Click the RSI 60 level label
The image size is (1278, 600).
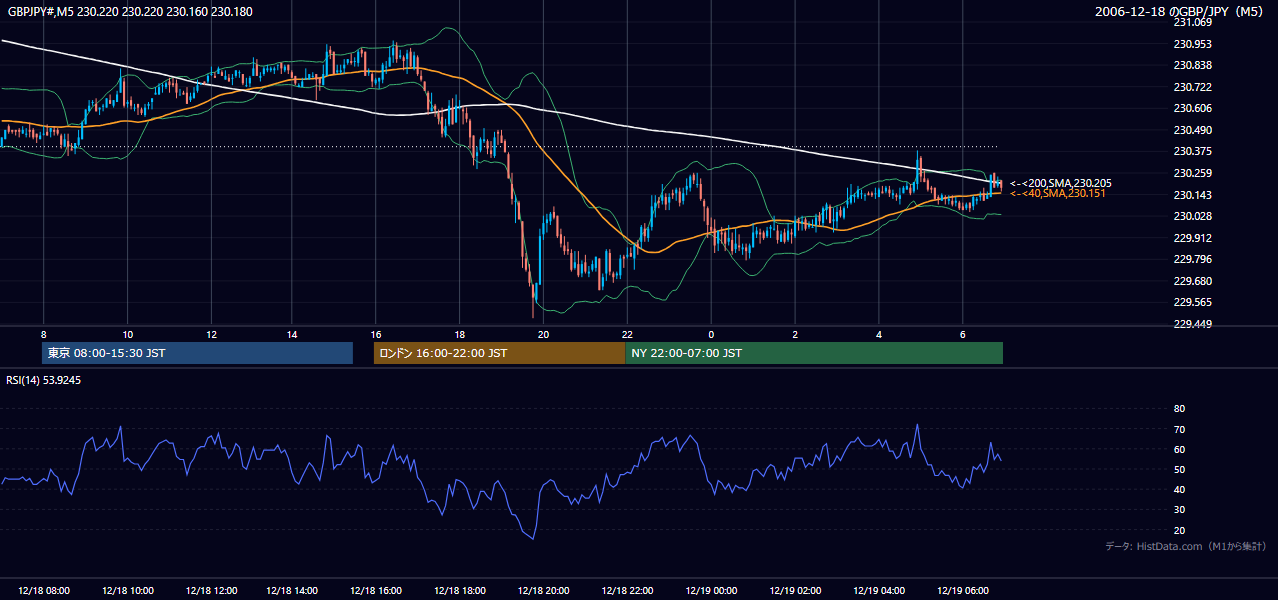(1179, 449)
